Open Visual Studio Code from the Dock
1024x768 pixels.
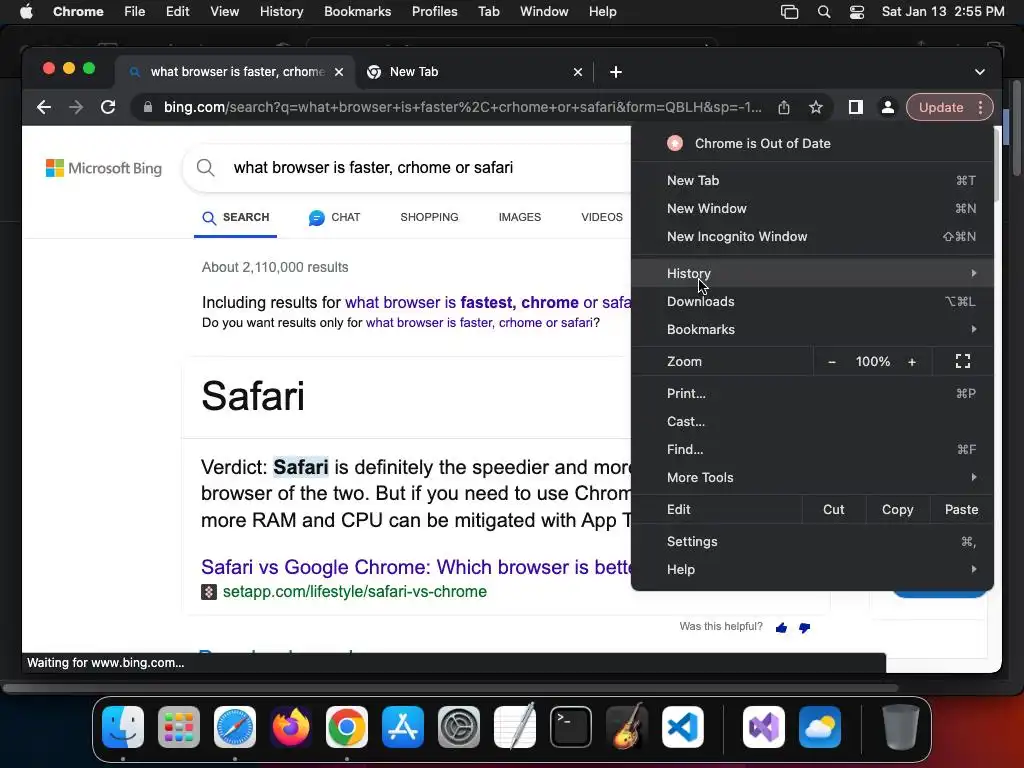(x=682, y=727)
